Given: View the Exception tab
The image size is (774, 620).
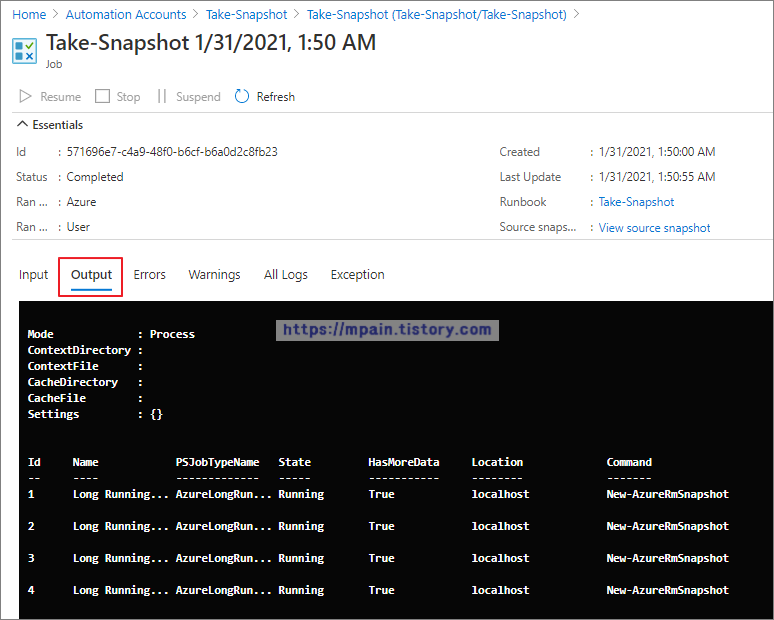Looking at the screenshot, I should click(x=357, y=274).
